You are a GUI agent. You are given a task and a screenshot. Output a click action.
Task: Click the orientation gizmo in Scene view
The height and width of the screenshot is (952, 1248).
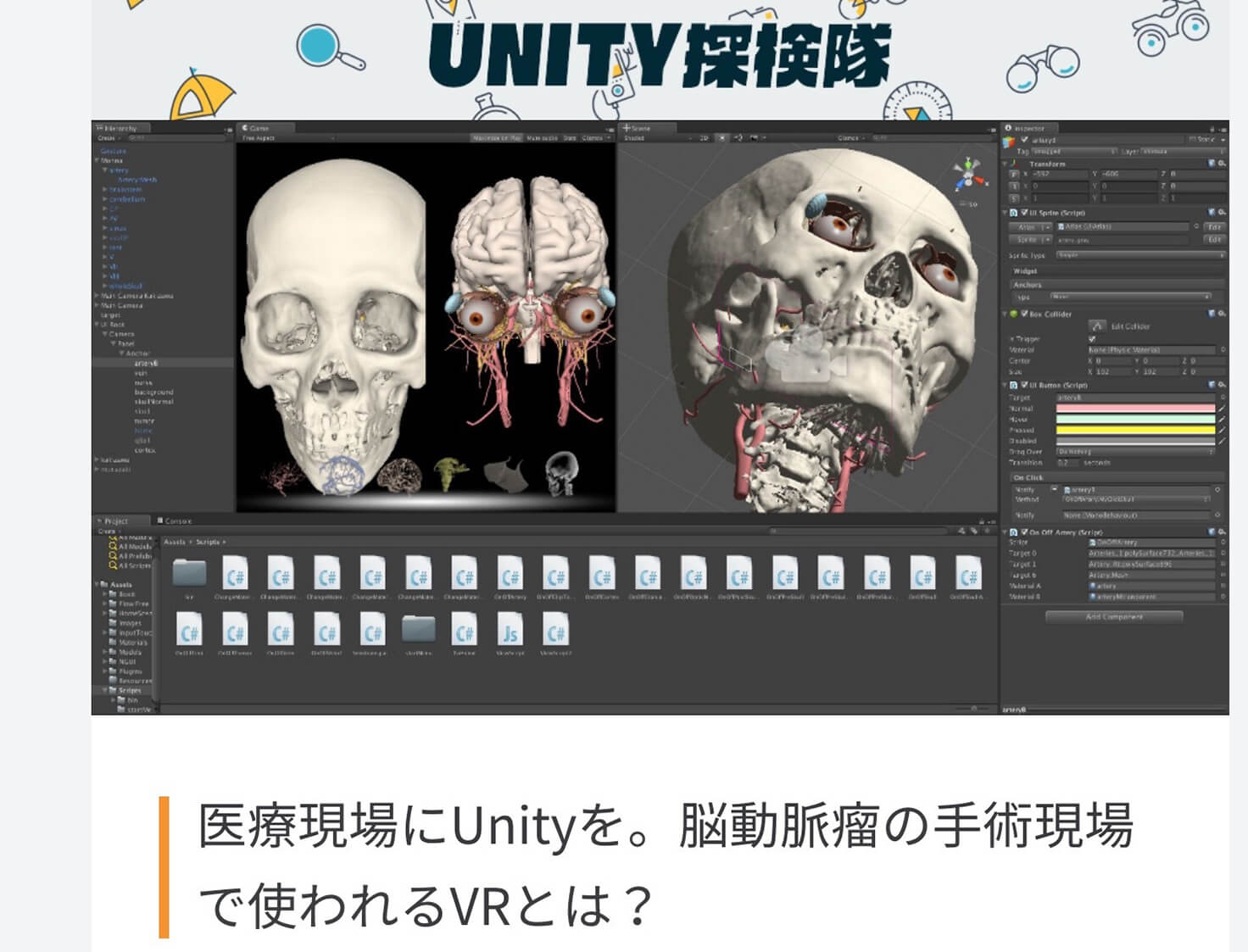coord(970,175)
